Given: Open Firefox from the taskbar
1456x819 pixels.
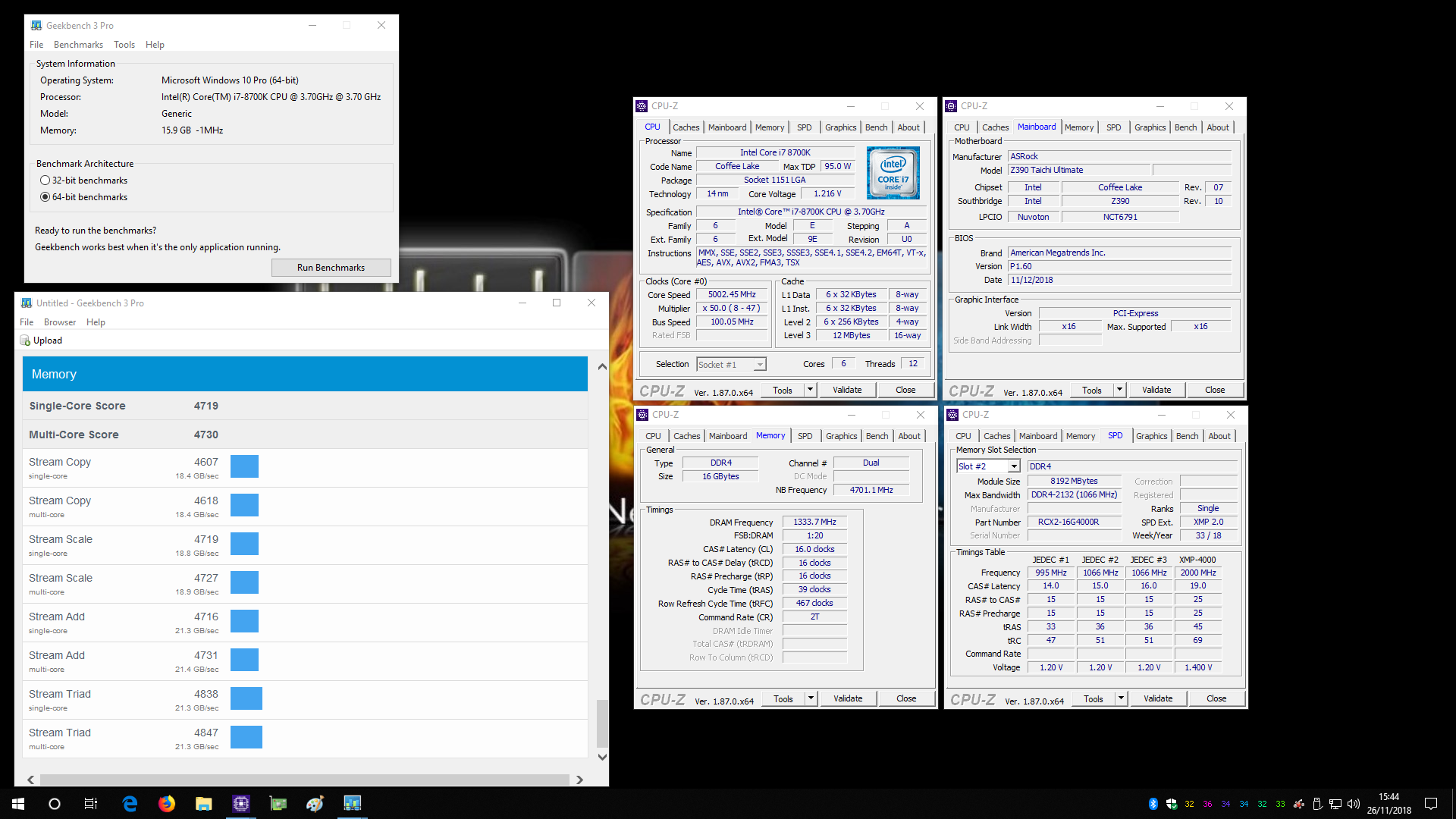Looking at the screenshot, I should click(x=167, y=804).
